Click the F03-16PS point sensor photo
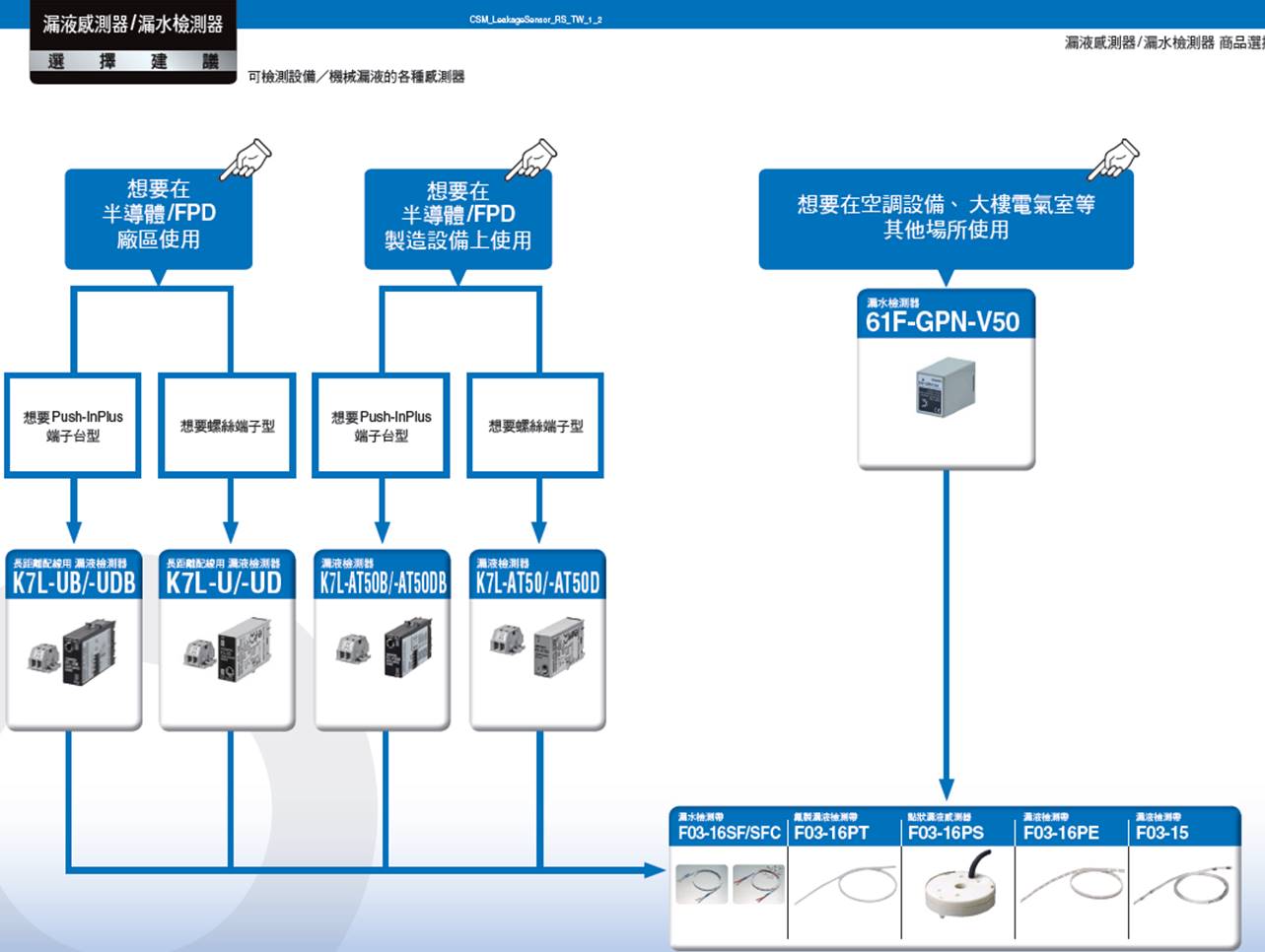The height and width of the screenshot is (952, 1265). tap(960, 885)
